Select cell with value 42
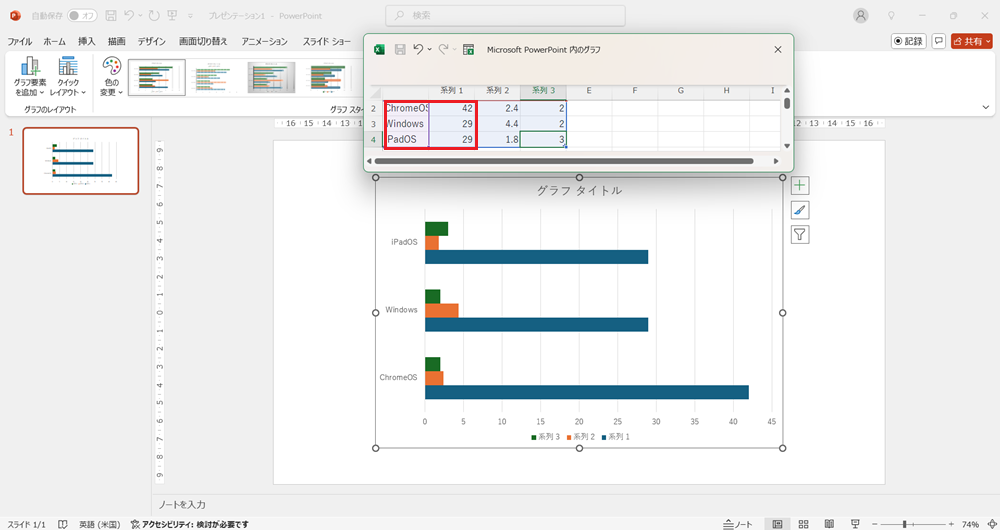 [452, 108]
